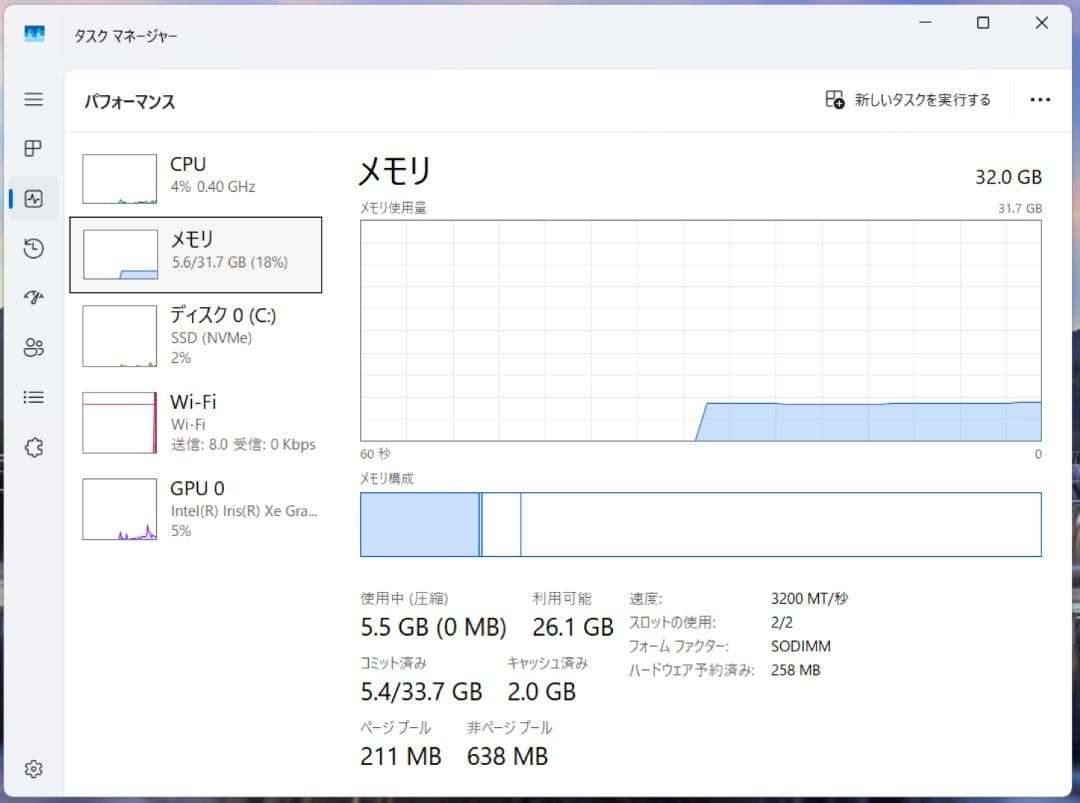Open Task Manager settings
The height and width of the screenshot is (803, 1080).
point(33,768)
